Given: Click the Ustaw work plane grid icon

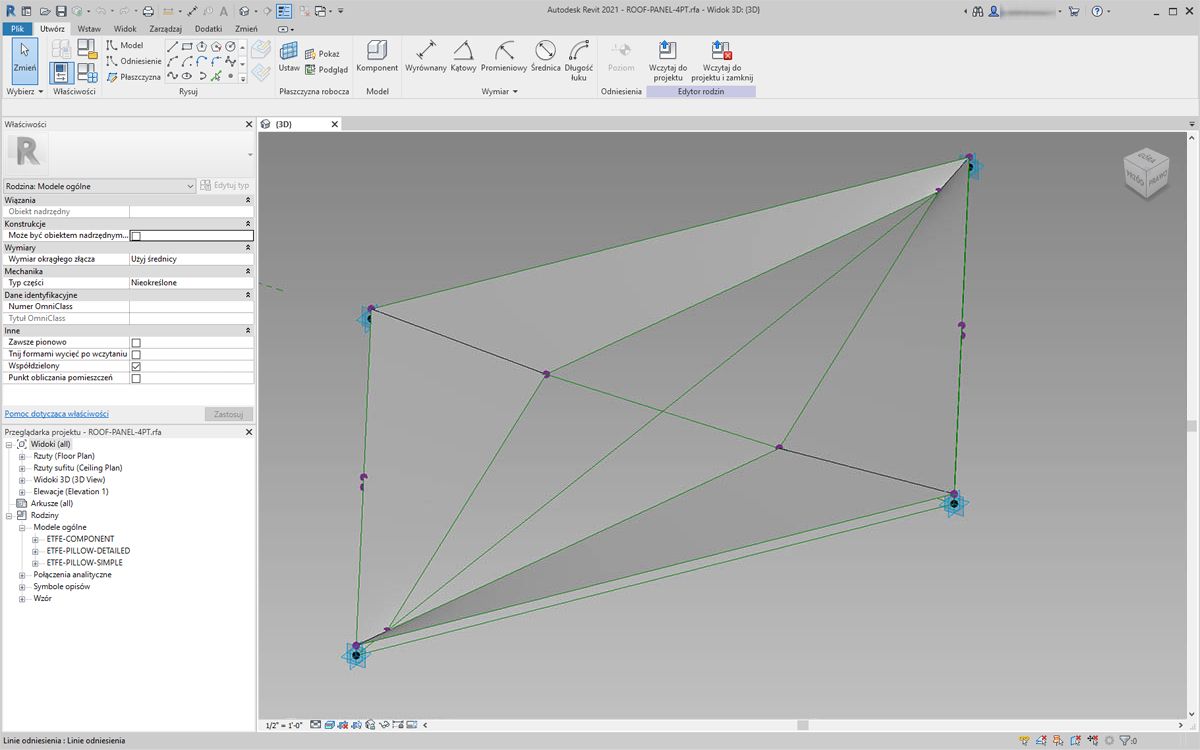Looking at the screenshot, I should point(289,57).
